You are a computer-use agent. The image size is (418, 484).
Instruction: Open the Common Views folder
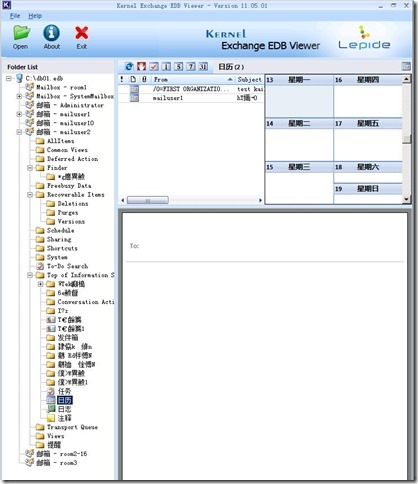pyautogui.click(x=67, y=150)
